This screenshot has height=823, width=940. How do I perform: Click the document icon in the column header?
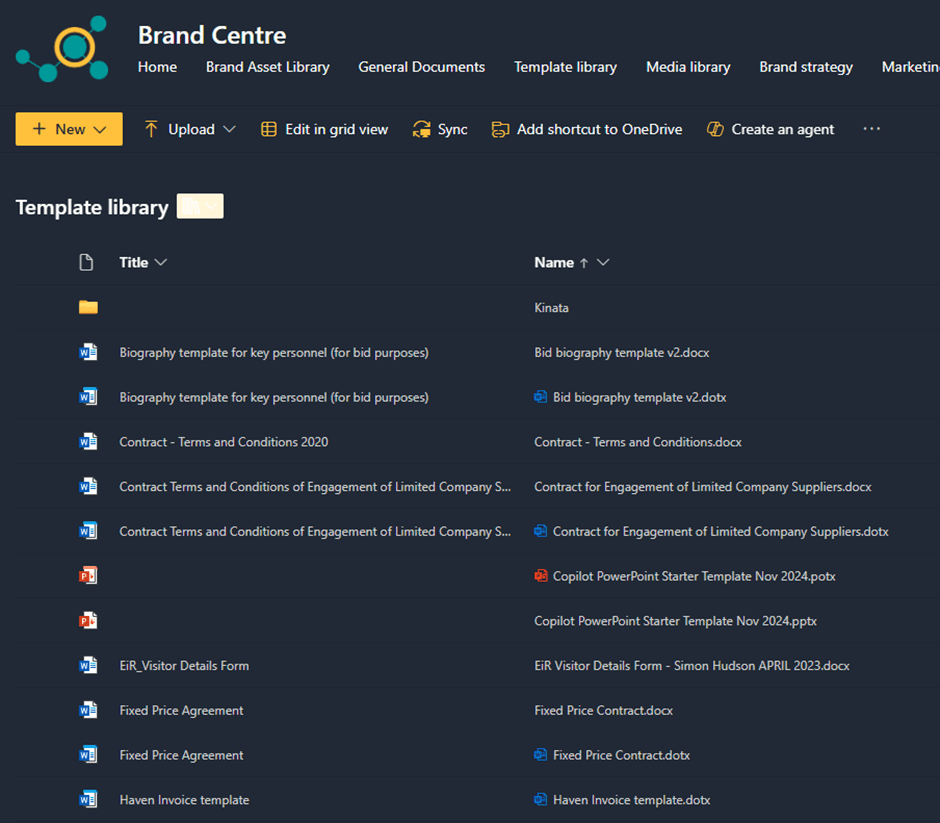[86, 262]
